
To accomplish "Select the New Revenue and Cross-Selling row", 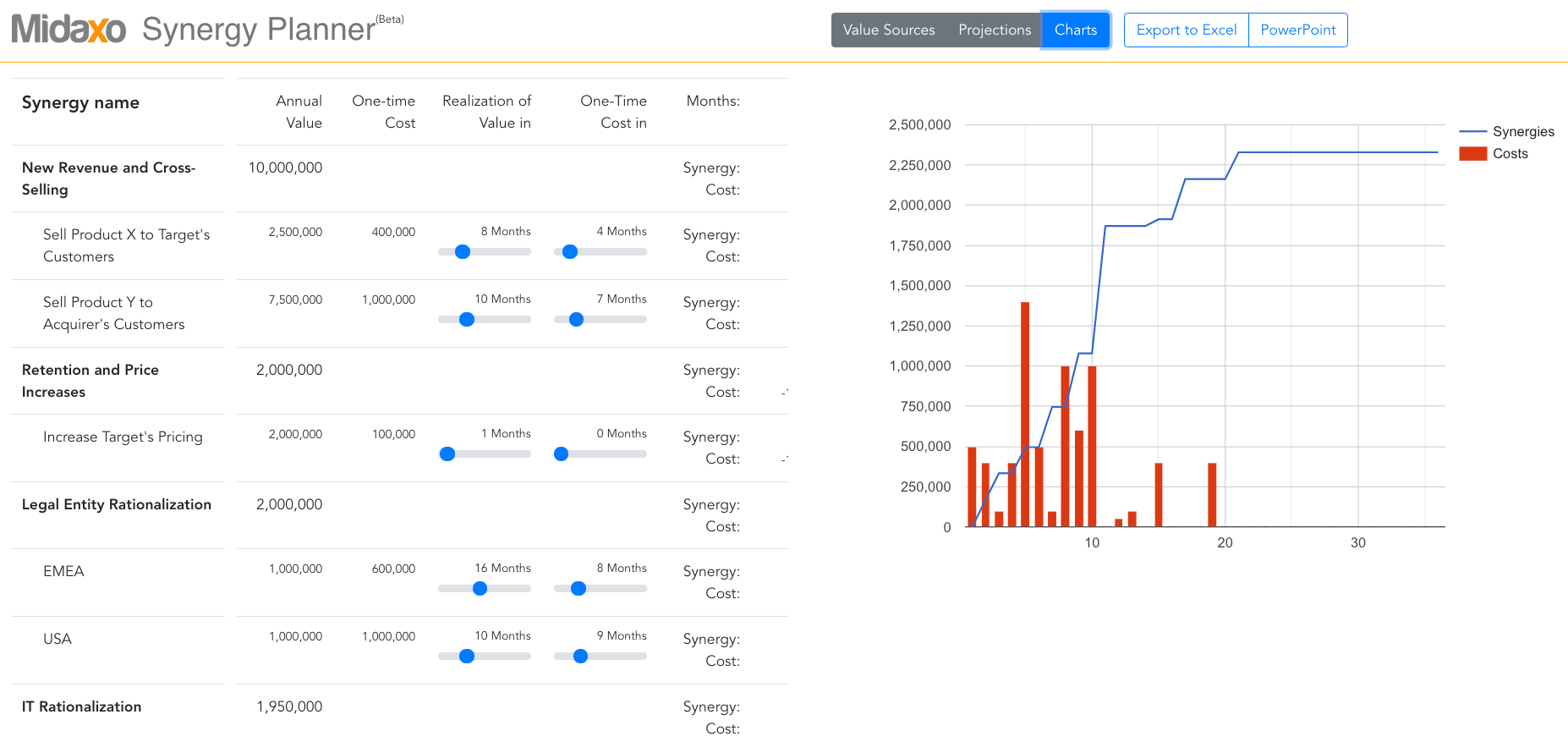I will 108,179.
